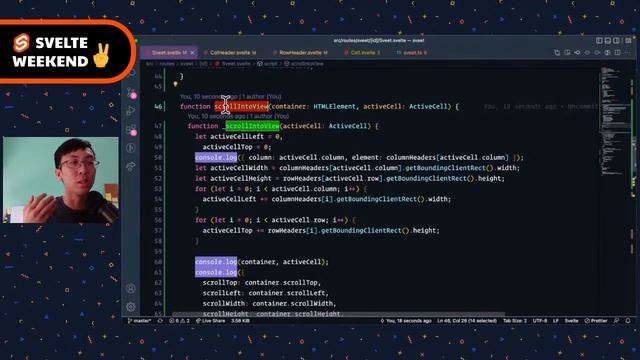Click the open changes icon in editor toolbar
Viewport: 640px width, 360px height.
coord(567,53)
